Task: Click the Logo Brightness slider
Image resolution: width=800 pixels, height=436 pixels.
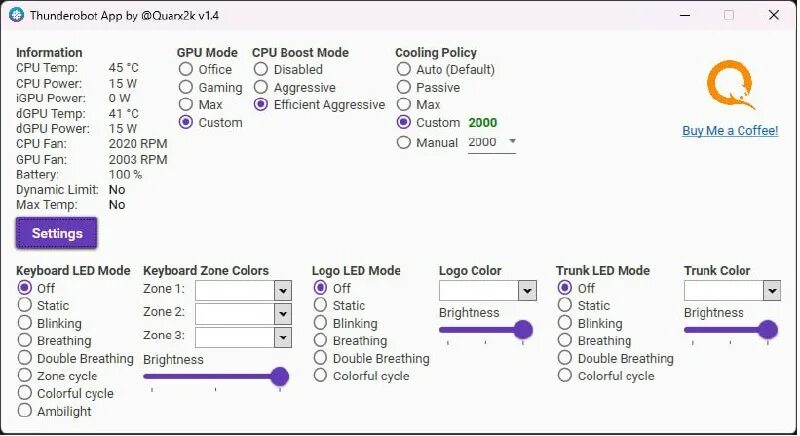Action: 523,329
